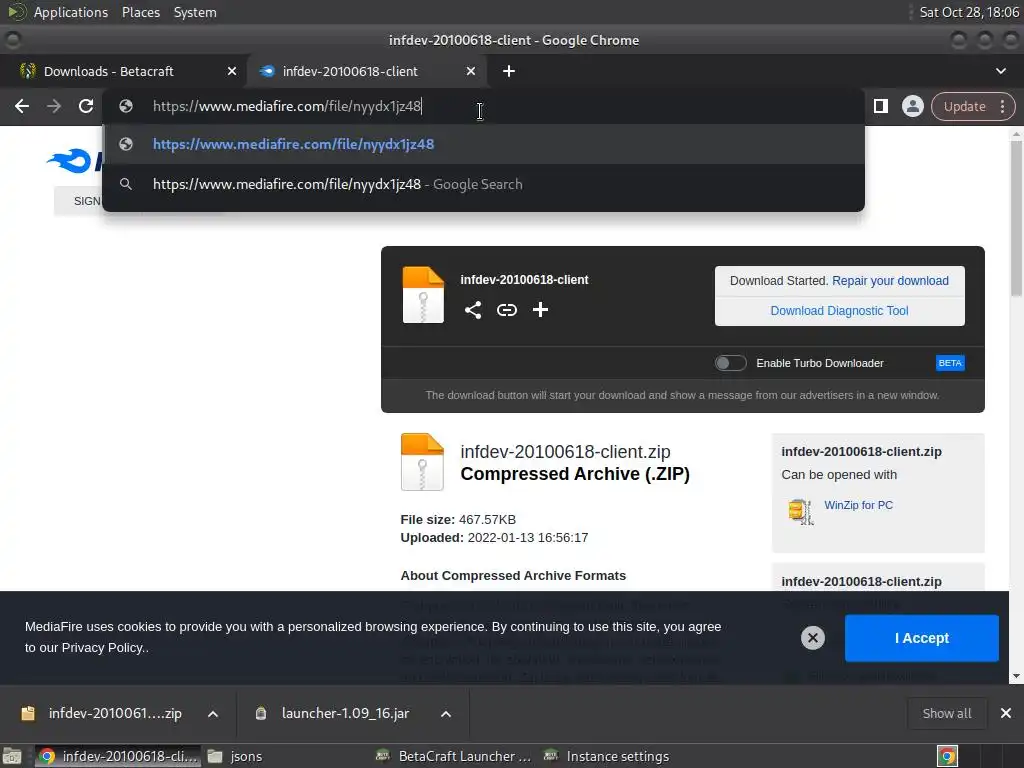
Task: Select the mediafire URL suggestion
Action: click(483, 144)
